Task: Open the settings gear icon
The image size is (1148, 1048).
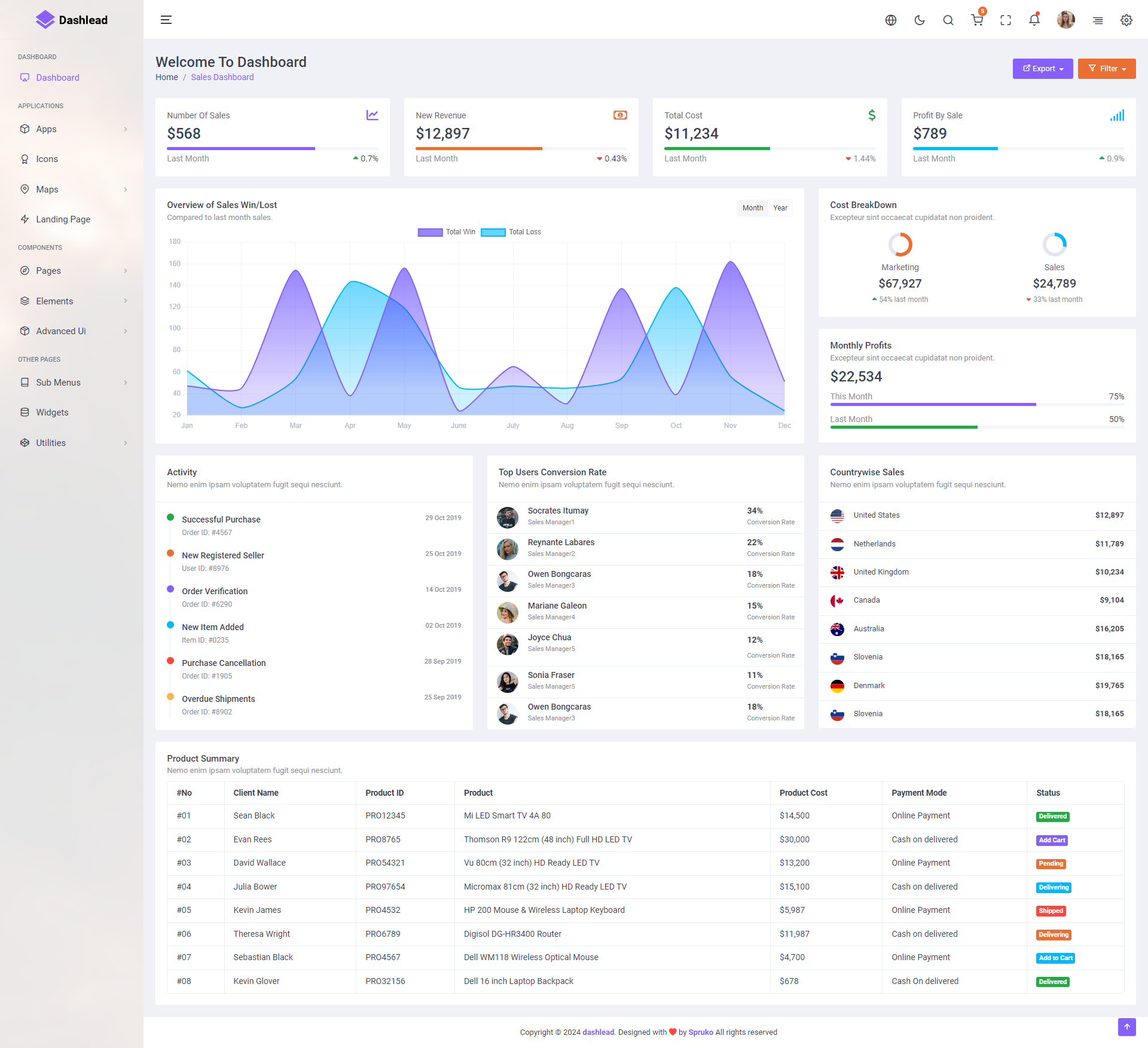Action: tap(1126, 20)
